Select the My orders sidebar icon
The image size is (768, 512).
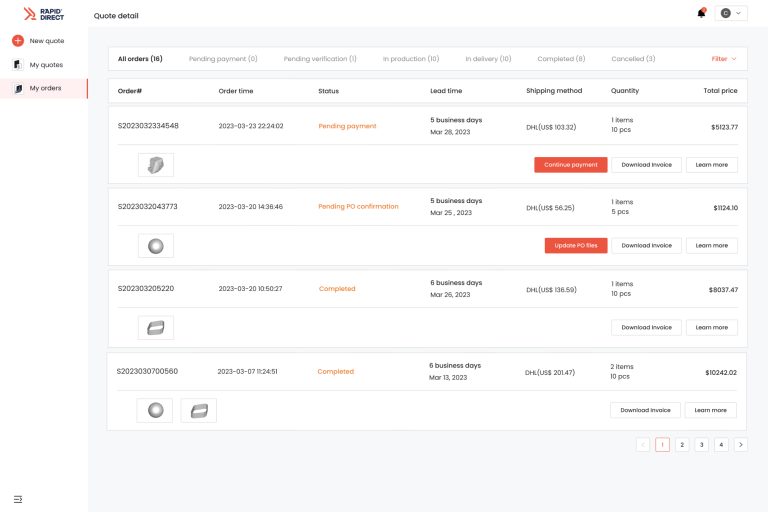[x=18, y=89]
